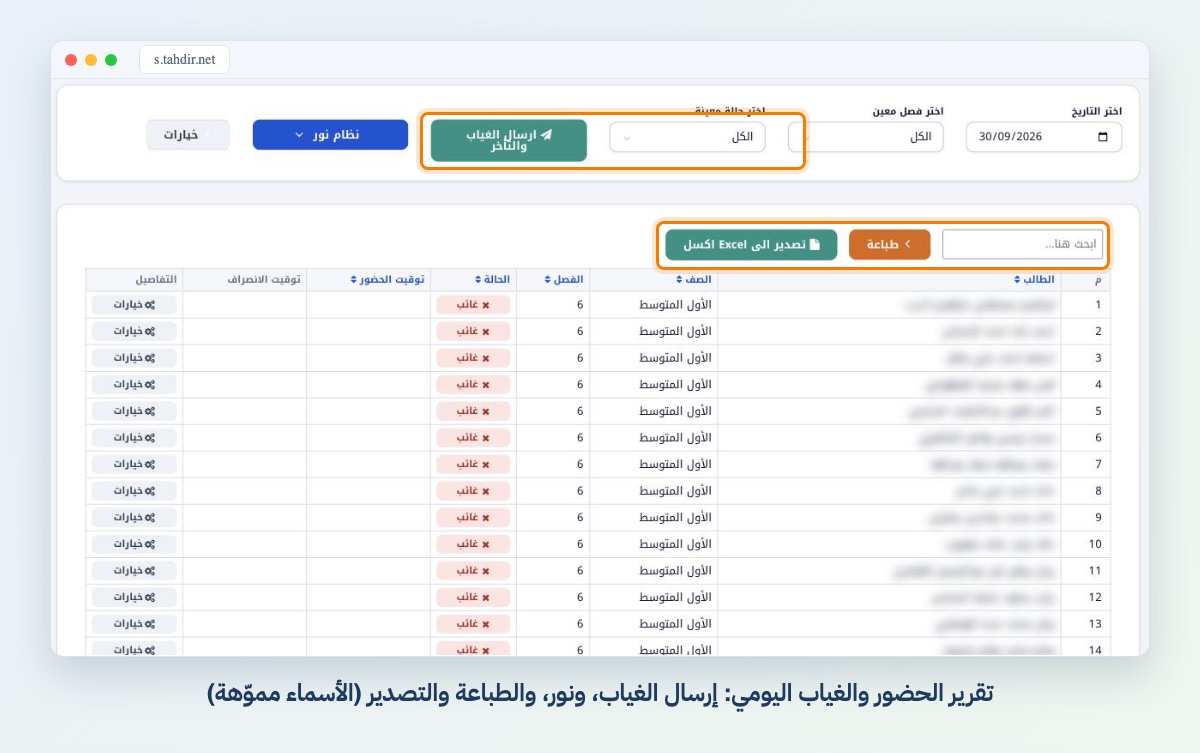The width and height of the screenshot is (1200, 753).
Task: Open خيارات for student row 10
Action: click(134, 544)
